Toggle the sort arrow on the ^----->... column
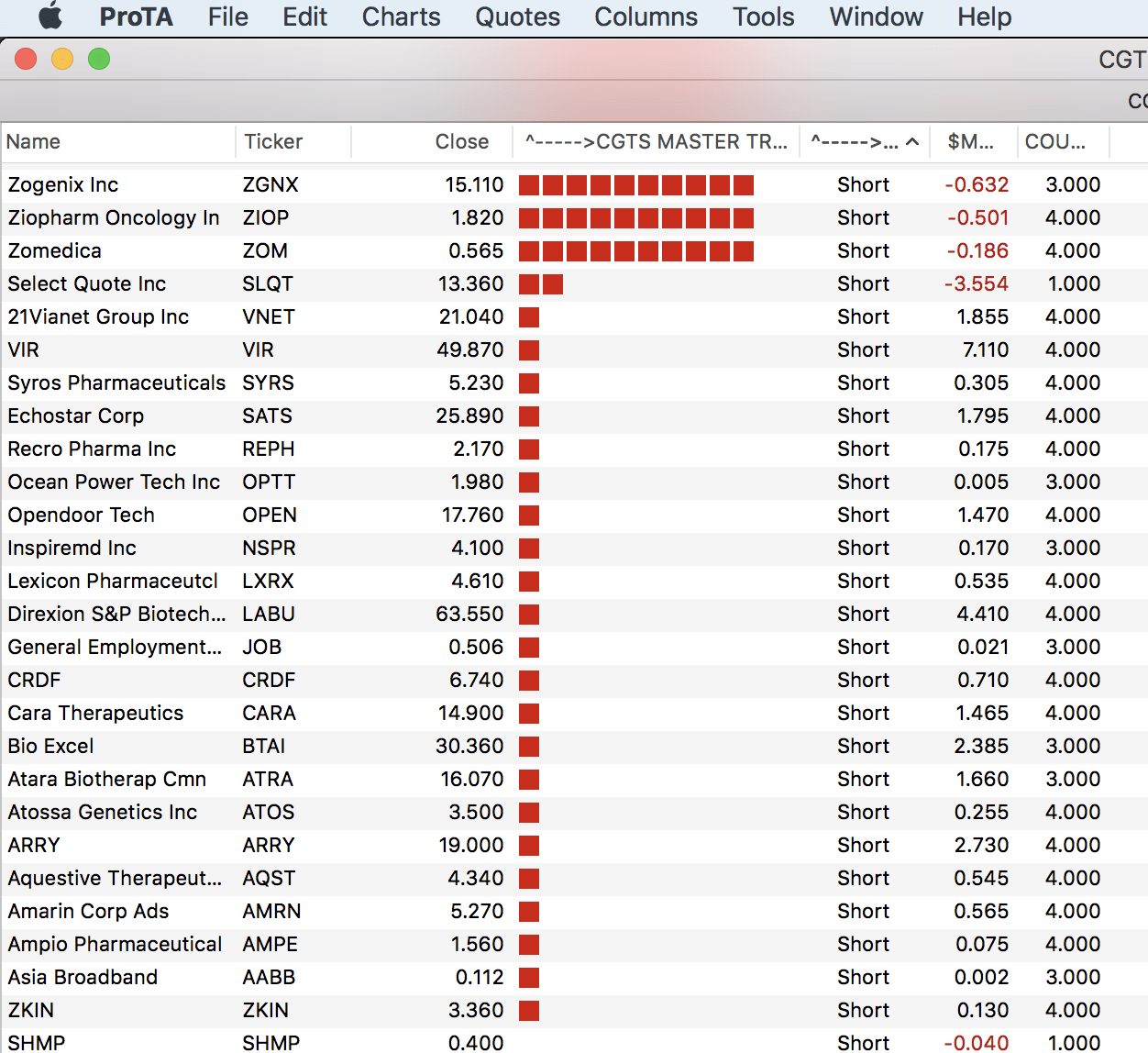The height and width of the screenshot is (1053, 1148). [x=912, y=141]
